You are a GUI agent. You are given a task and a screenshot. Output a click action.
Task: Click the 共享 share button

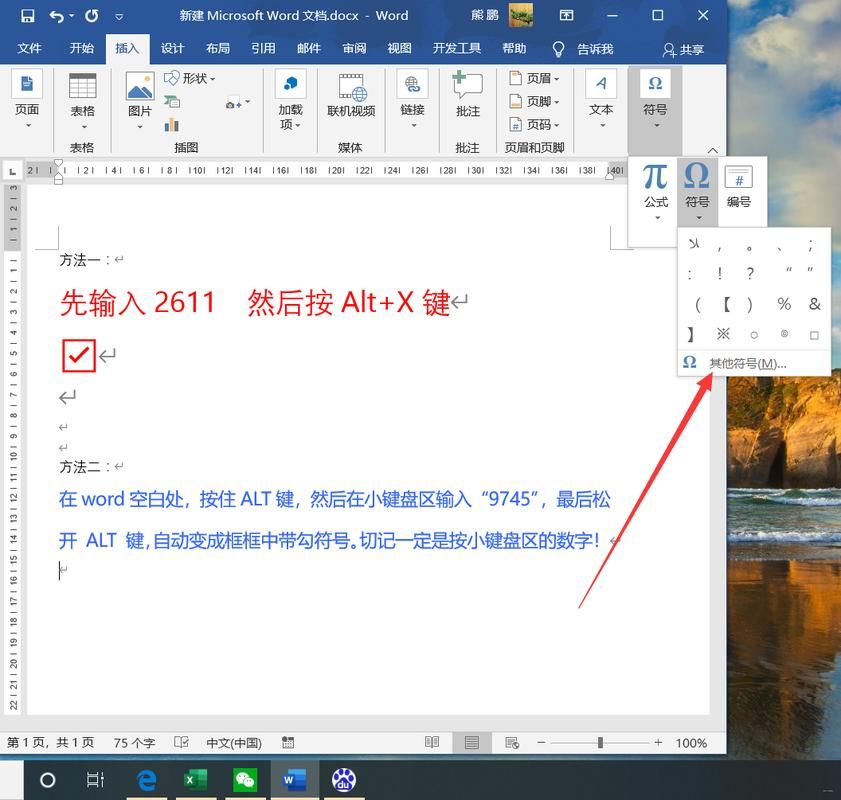coord(683,50)
